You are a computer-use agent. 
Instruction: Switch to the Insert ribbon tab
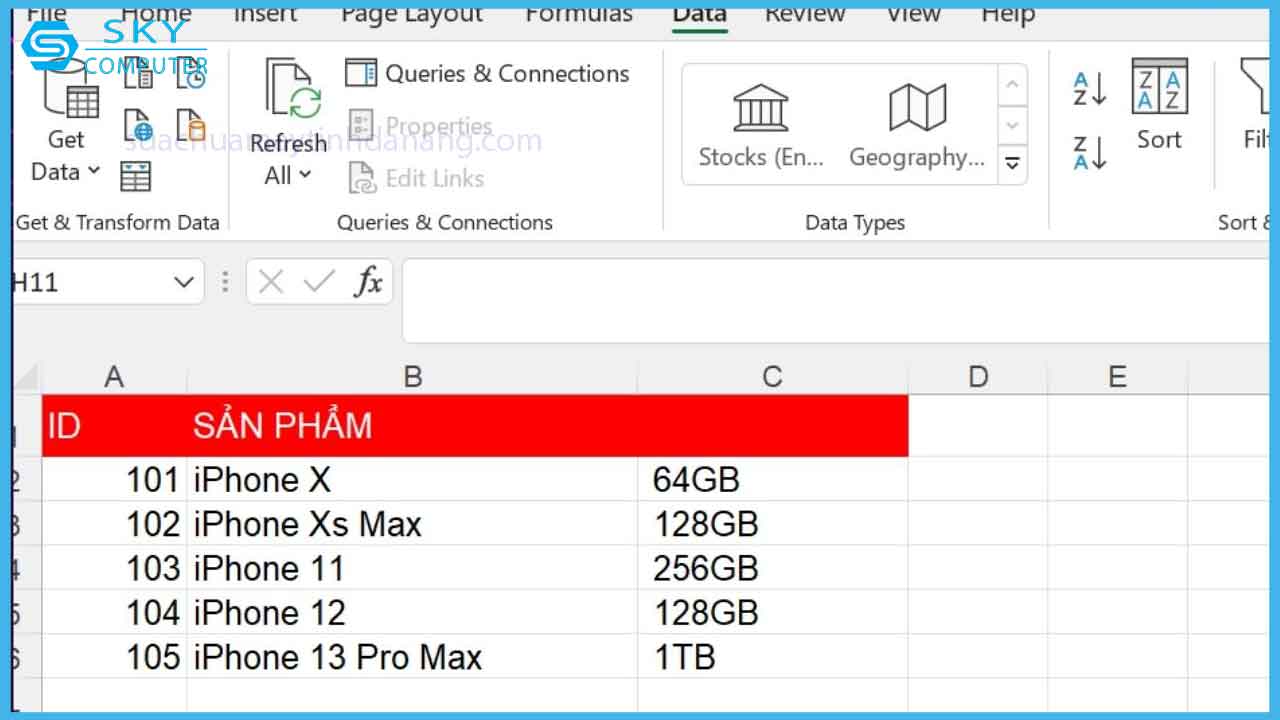[x=265, y=13]
